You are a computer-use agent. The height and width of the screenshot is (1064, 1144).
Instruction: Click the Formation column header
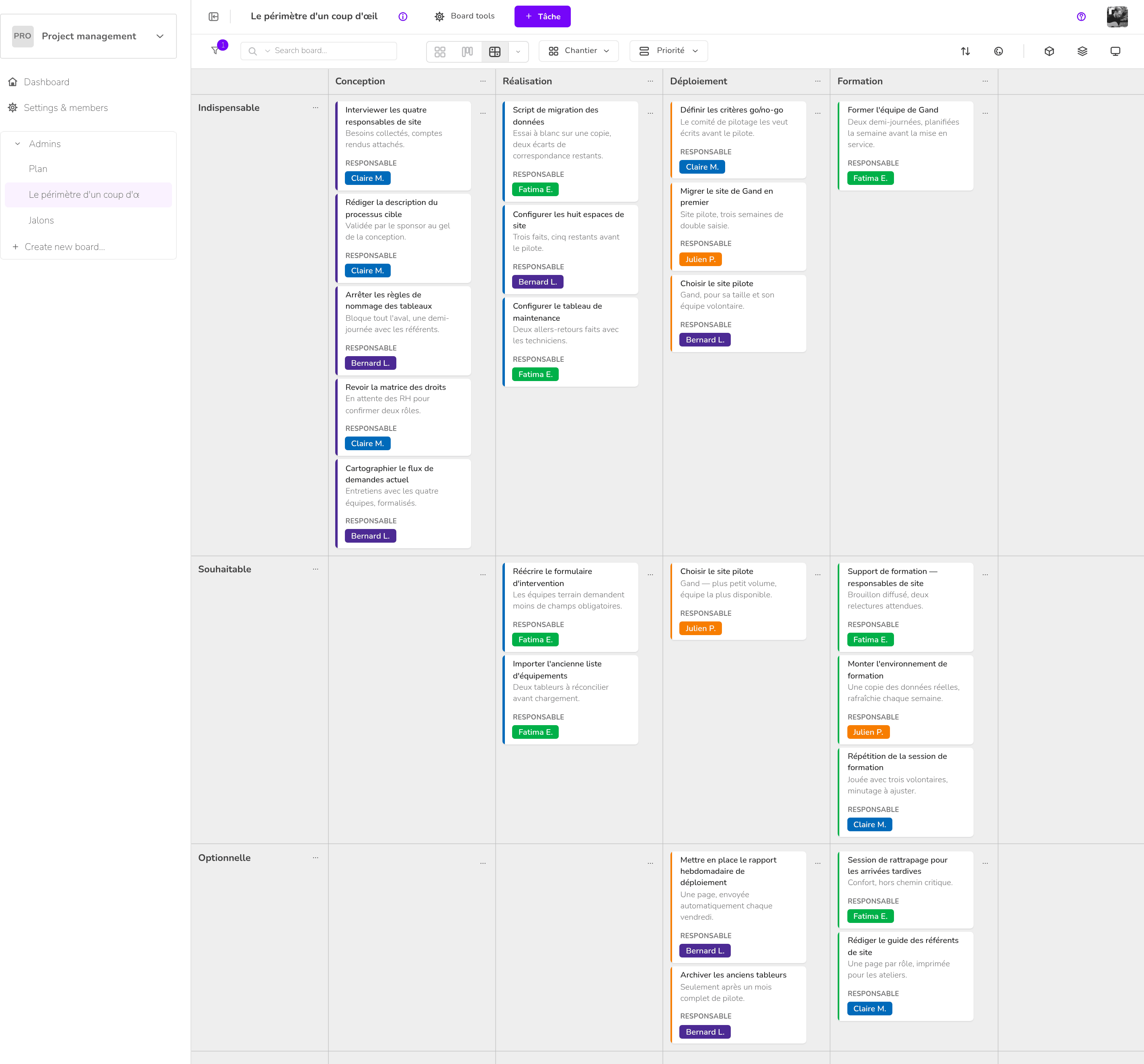coord(860,81)
